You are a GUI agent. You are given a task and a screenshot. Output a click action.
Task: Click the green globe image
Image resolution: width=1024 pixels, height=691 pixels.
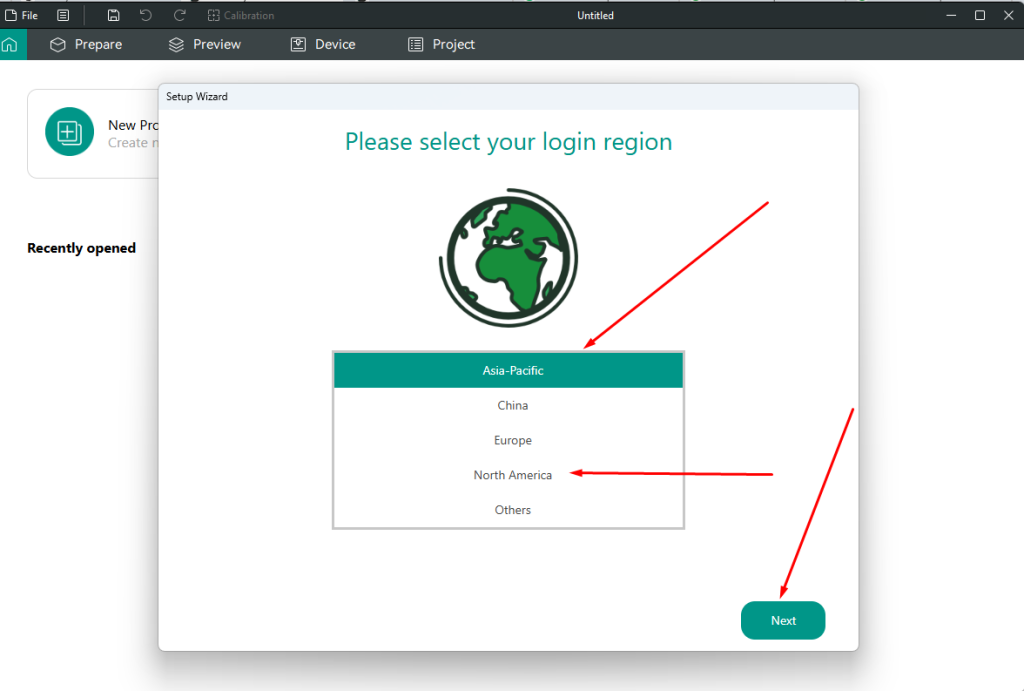tap(508, 259)
